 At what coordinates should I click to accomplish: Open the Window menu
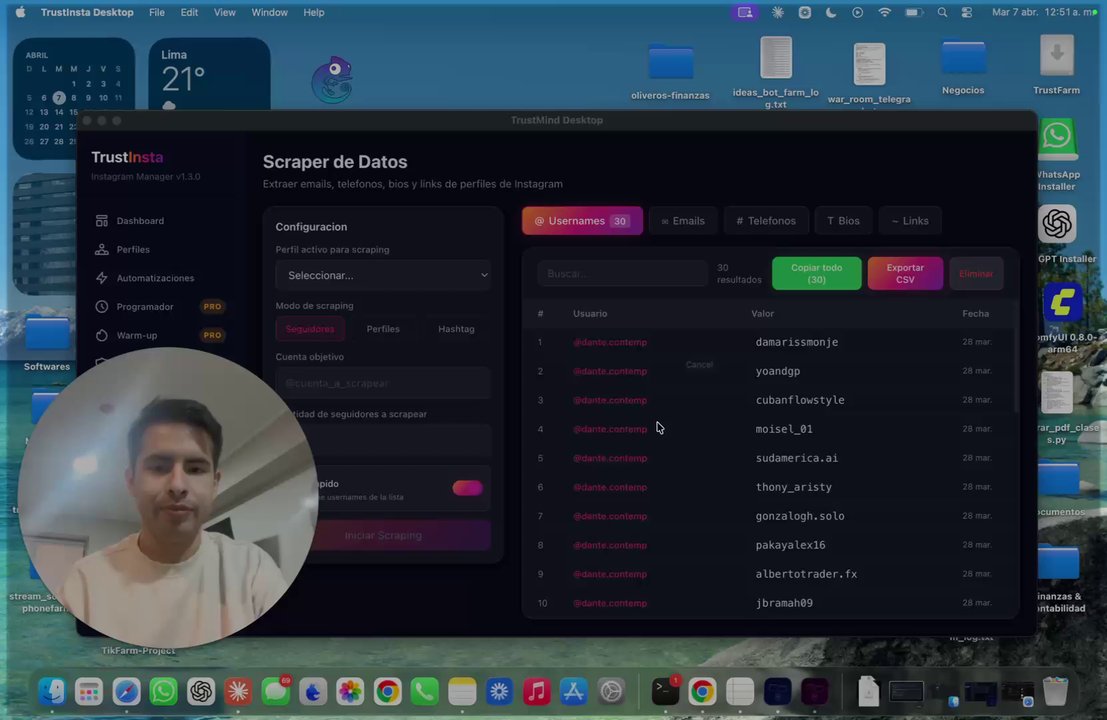click(x=270, y=12)
